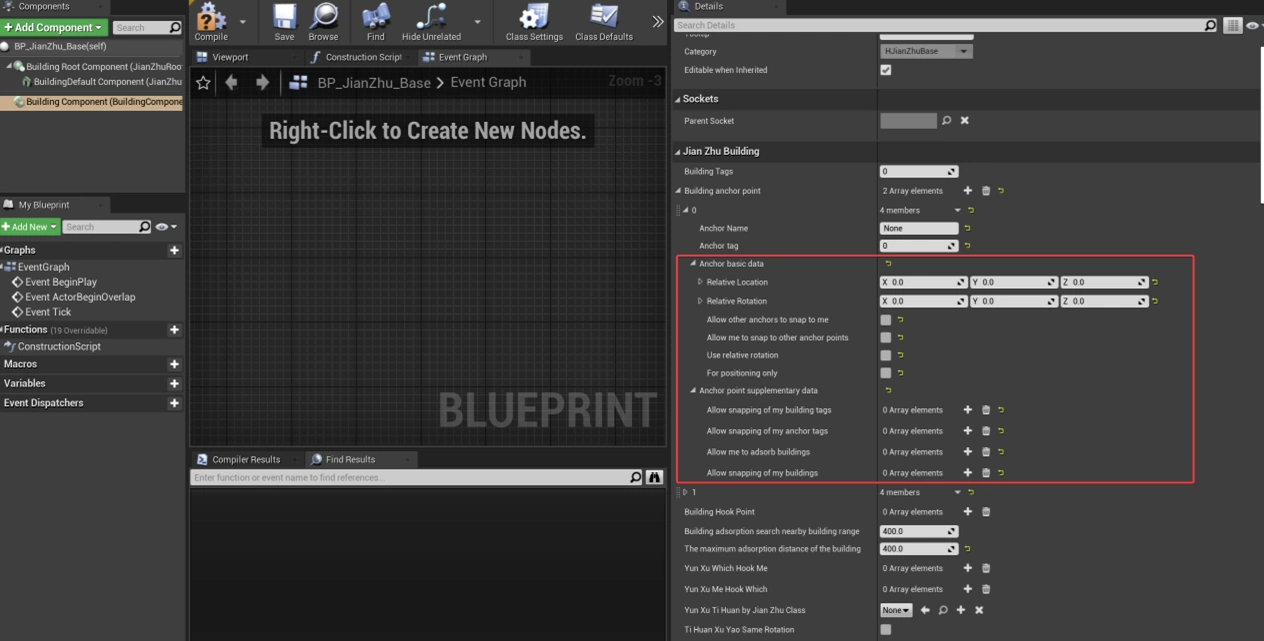Add new graph with Graphs plus icon
The height and width of the screenshot is (641, 1264).
174,250
